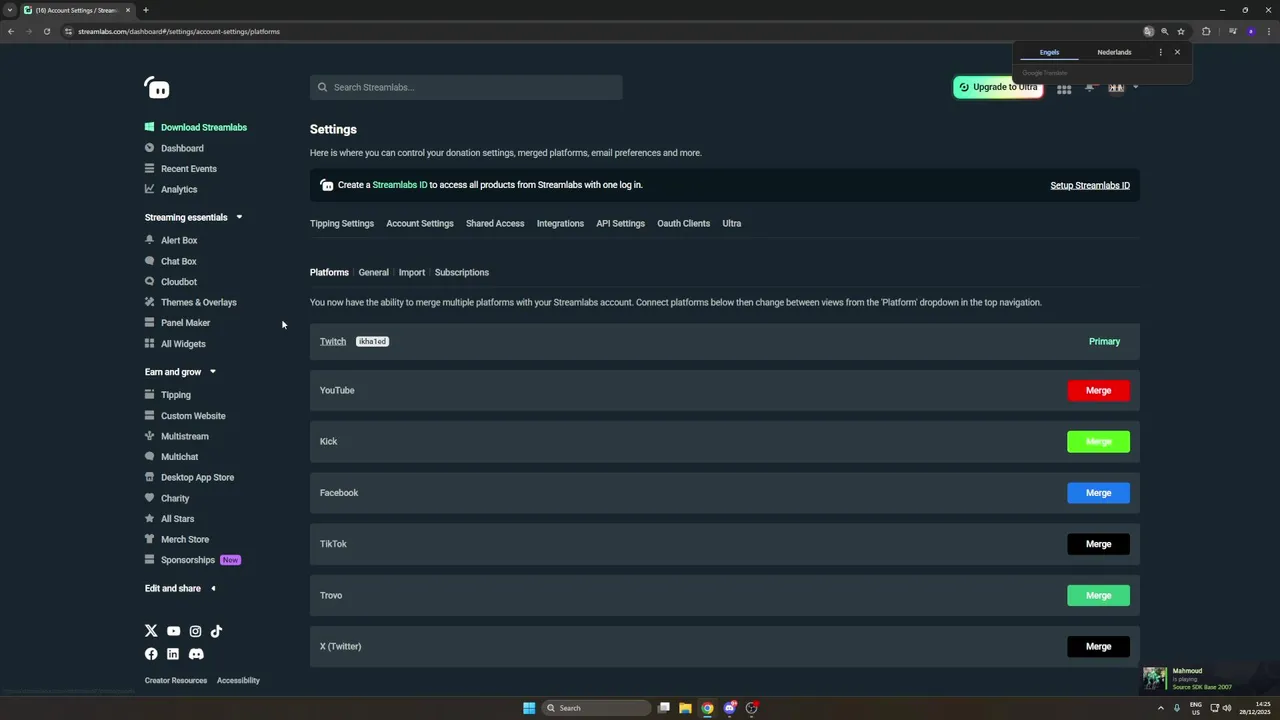Image resolution: width=1280 pixels, height=720 pixels.
Task: Open Chrome three-dot menu
Action: [x=1268, y=31]
